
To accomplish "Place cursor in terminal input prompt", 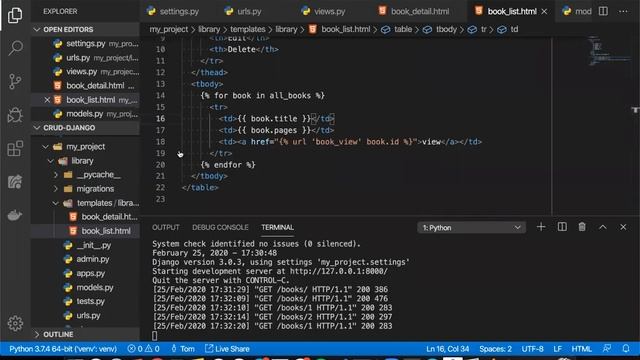I will pos(154,336).
